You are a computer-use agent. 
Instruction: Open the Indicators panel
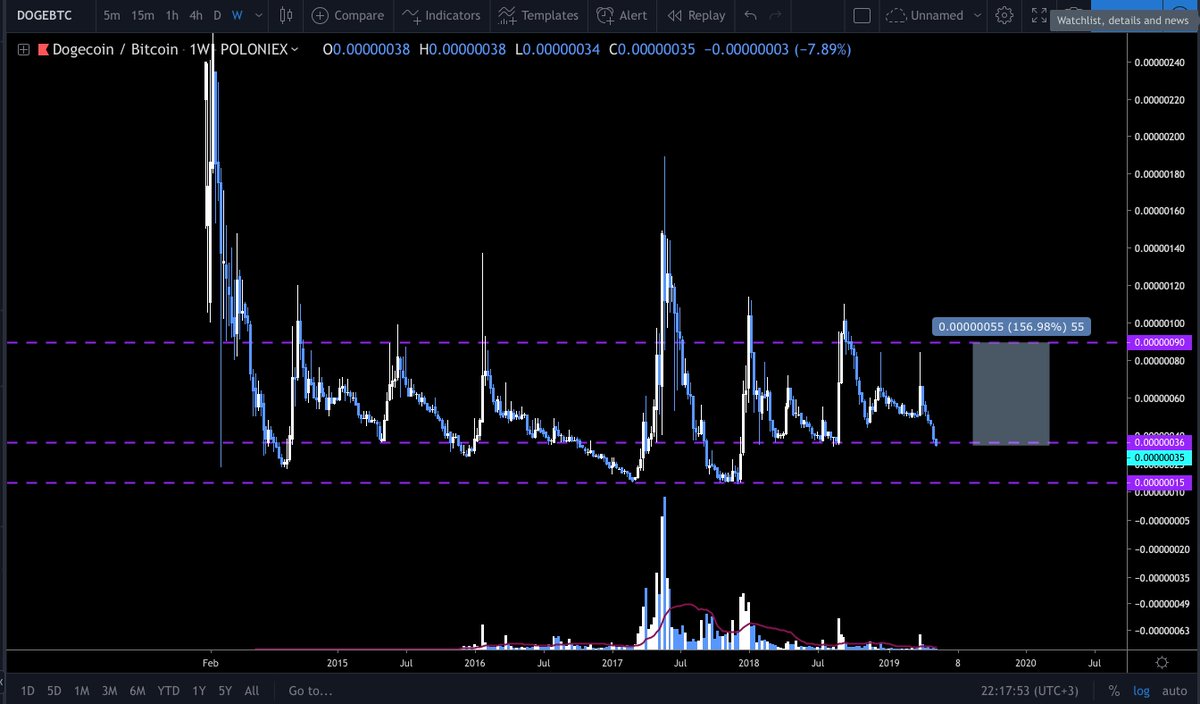point(441,15)
